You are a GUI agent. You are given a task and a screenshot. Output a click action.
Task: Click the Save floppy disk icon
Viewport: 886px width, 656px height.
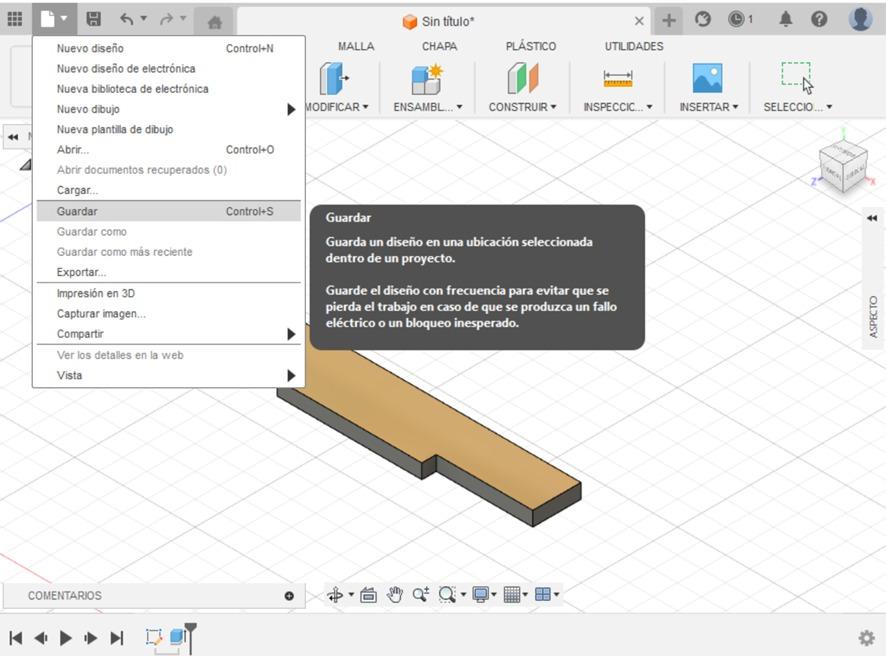click(93, 20)
